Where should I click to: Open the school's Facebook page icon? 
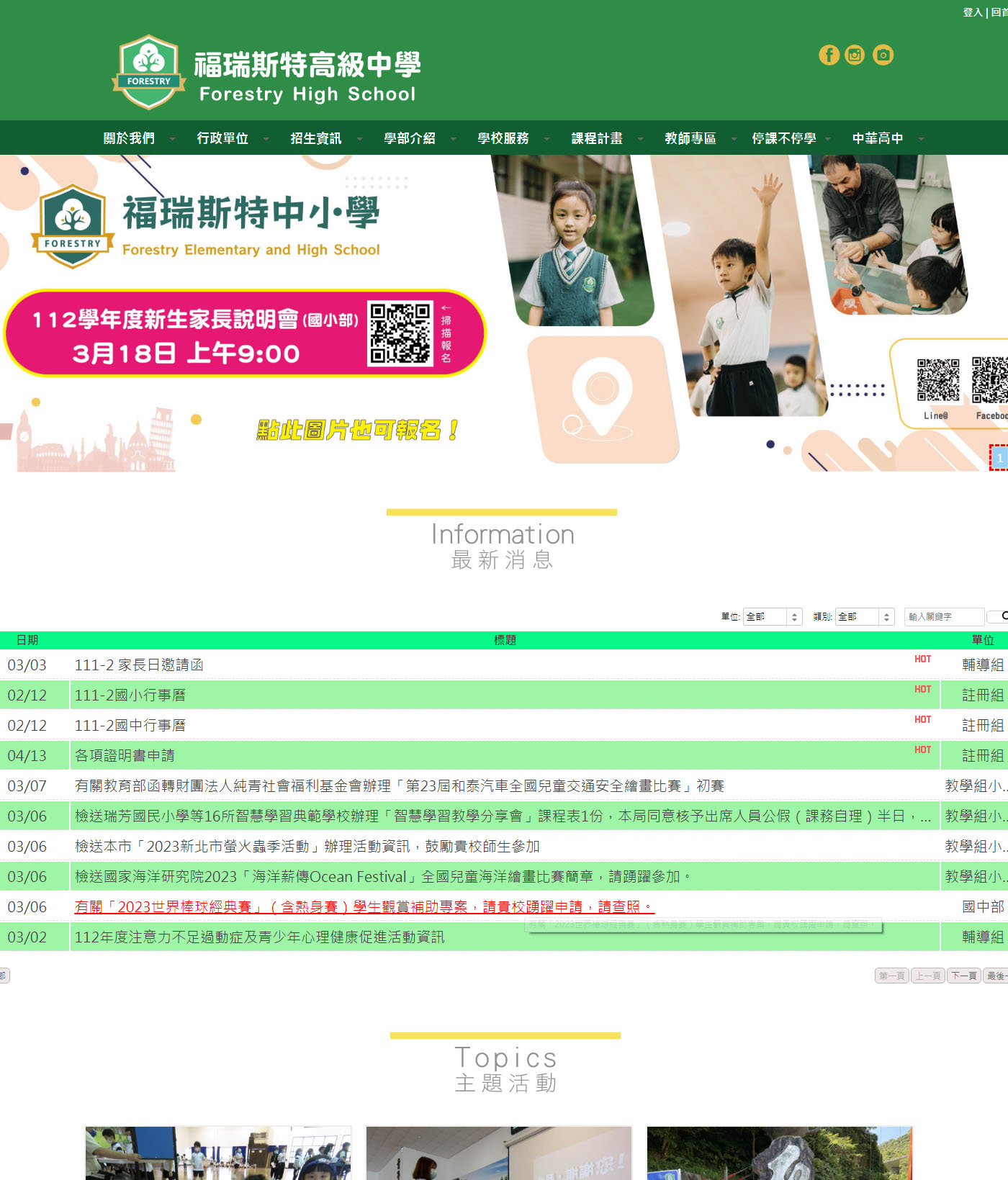click(829, 55)
